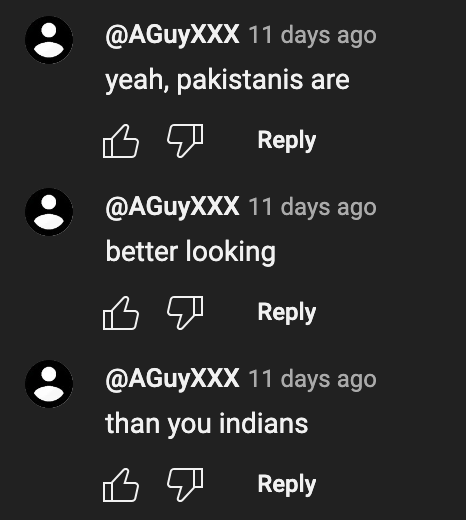Like the "better looking" comment
The image size is (466, 520).
click(121, 313)
